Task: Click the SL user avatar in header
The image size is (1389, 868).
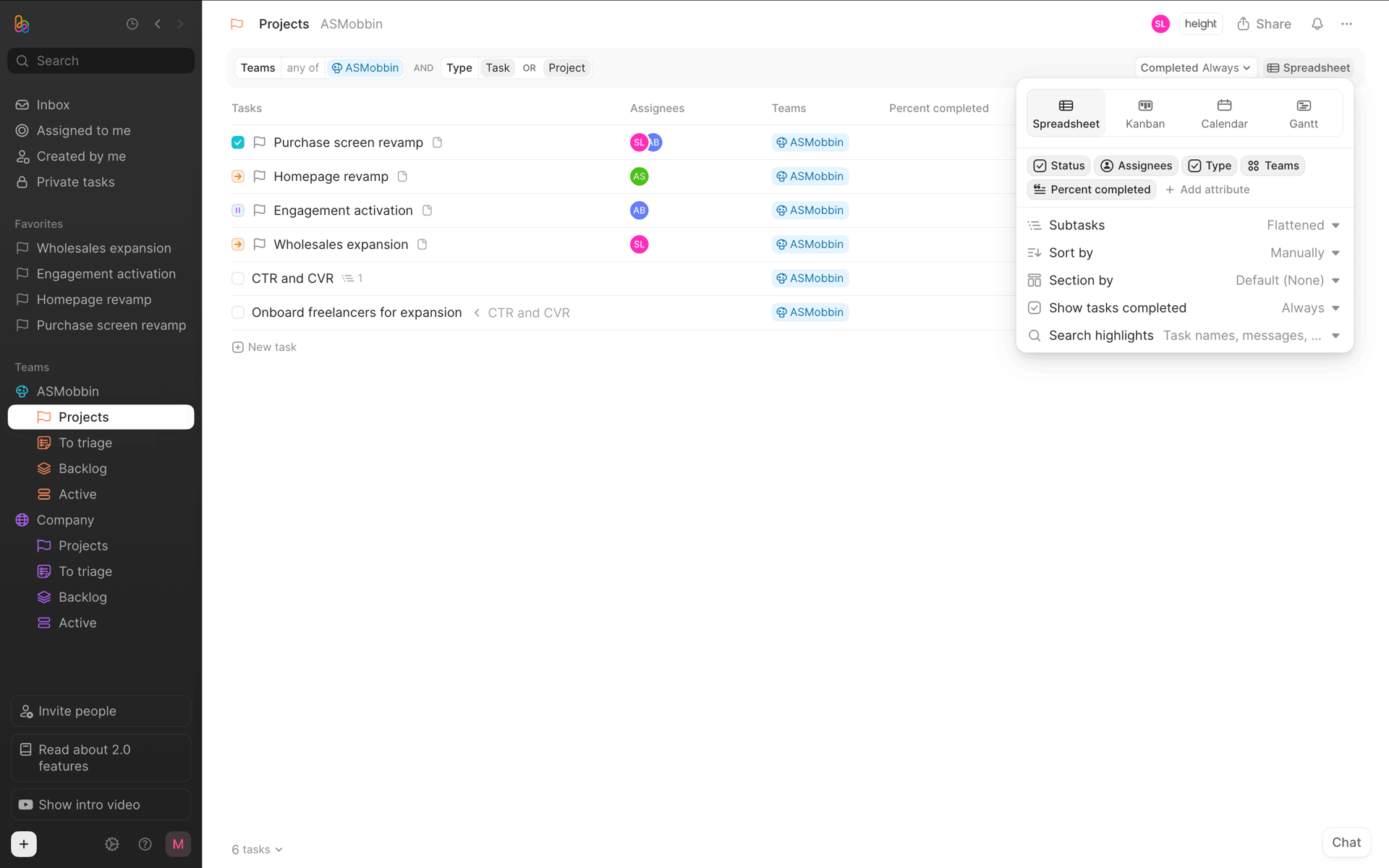Action: click(1160, 24)
